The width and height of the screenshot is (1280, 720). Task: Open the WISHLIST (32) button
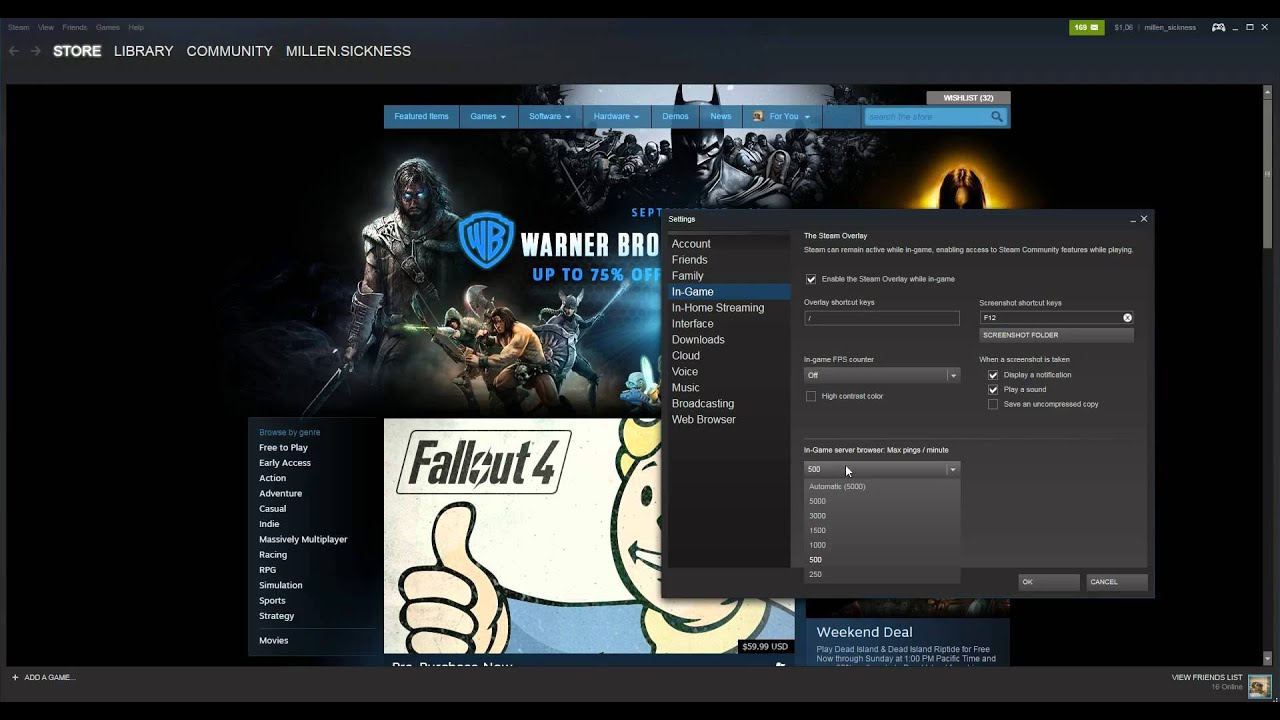click(x=968, y=98)
